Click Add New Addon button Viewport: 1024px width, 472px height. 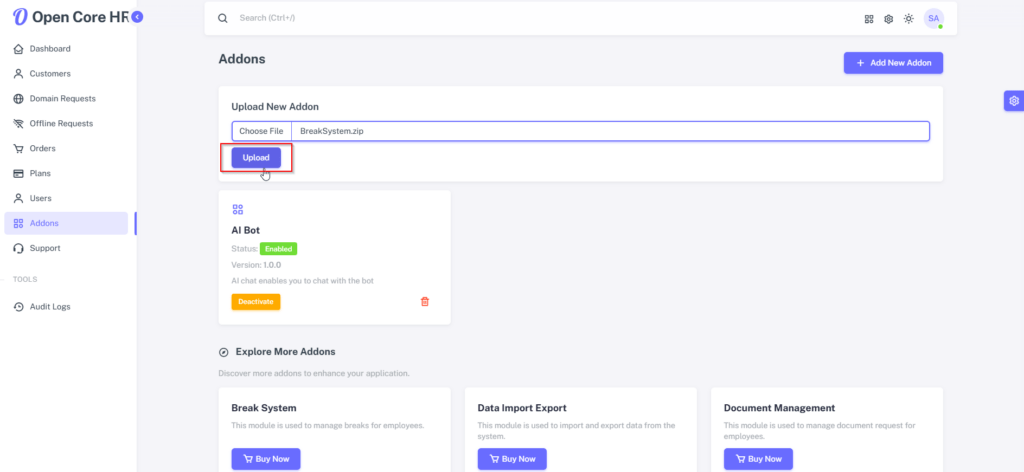(x=893, y=63)
